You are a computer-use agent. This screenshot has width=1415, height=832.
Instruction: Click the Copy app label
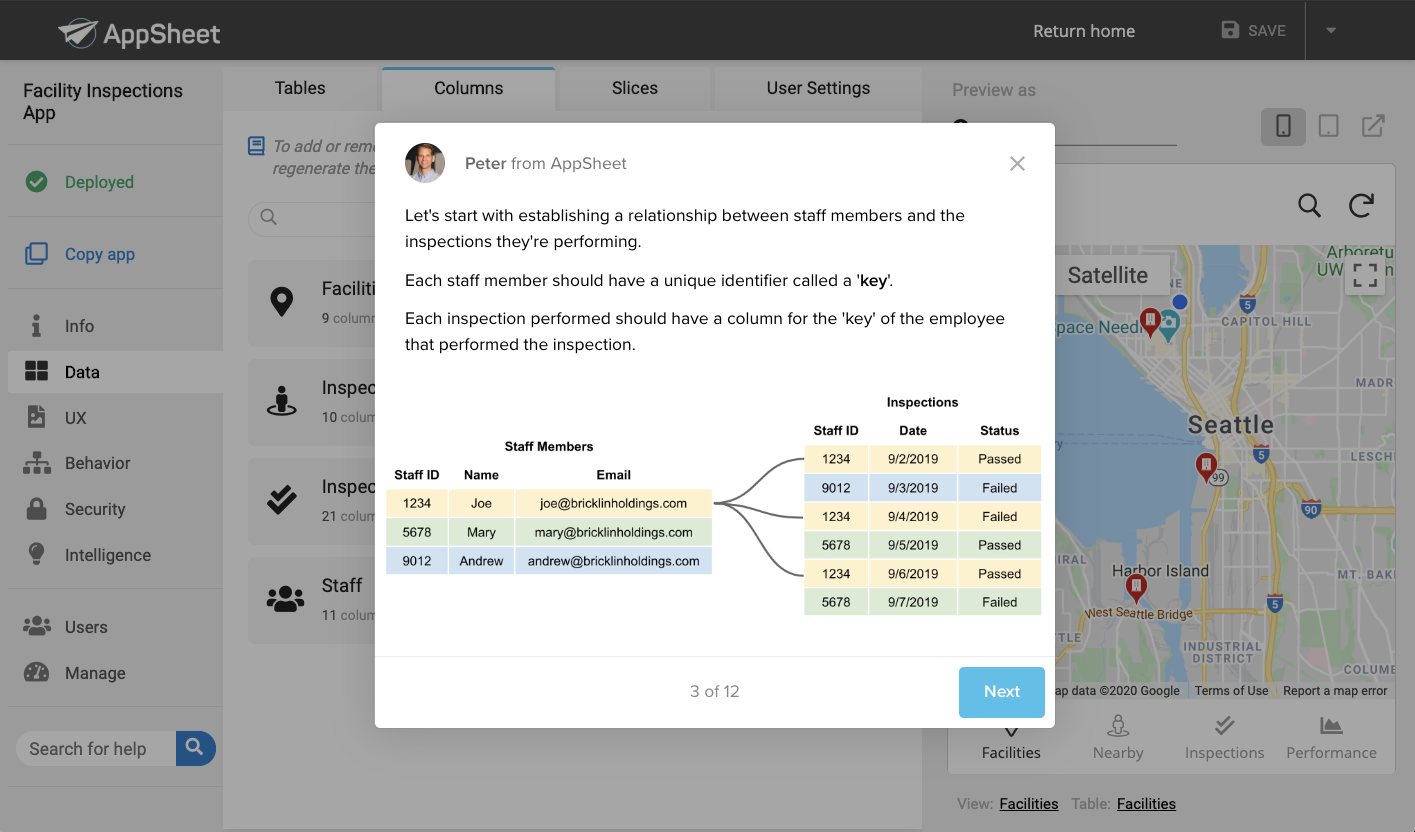[x=100, y=254]
